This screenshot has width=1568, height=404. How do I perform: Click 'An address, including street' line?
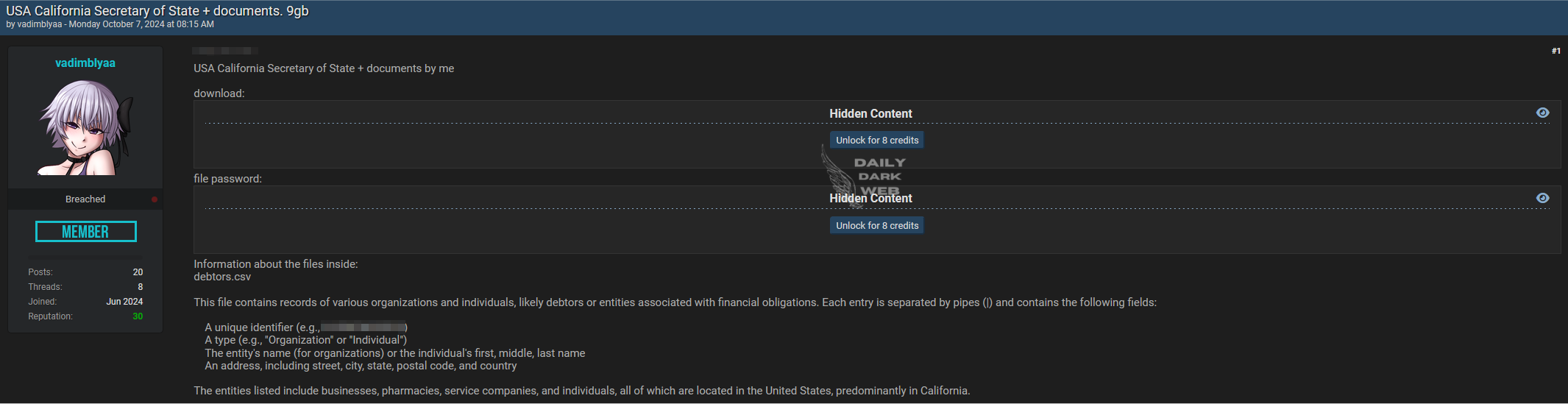click(x=361, y=366)
